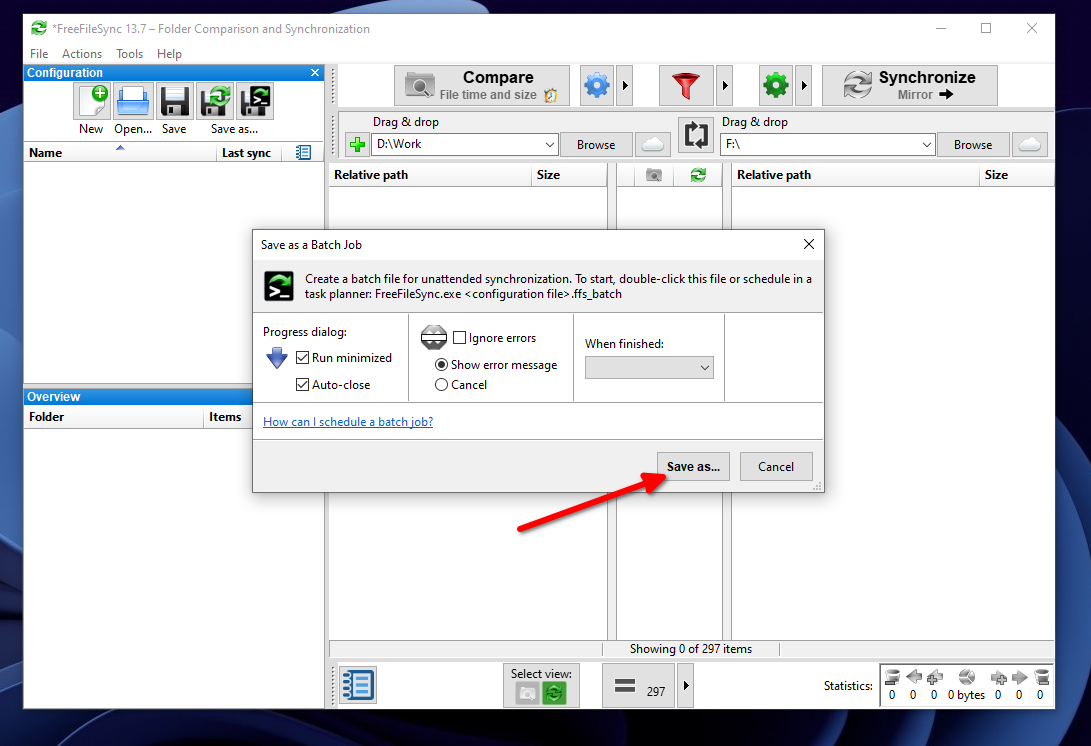The height and width of the screenshot is (746, 1091).
Task: Open a configuration with the Open icon
Action: click(x=133, y=102)
